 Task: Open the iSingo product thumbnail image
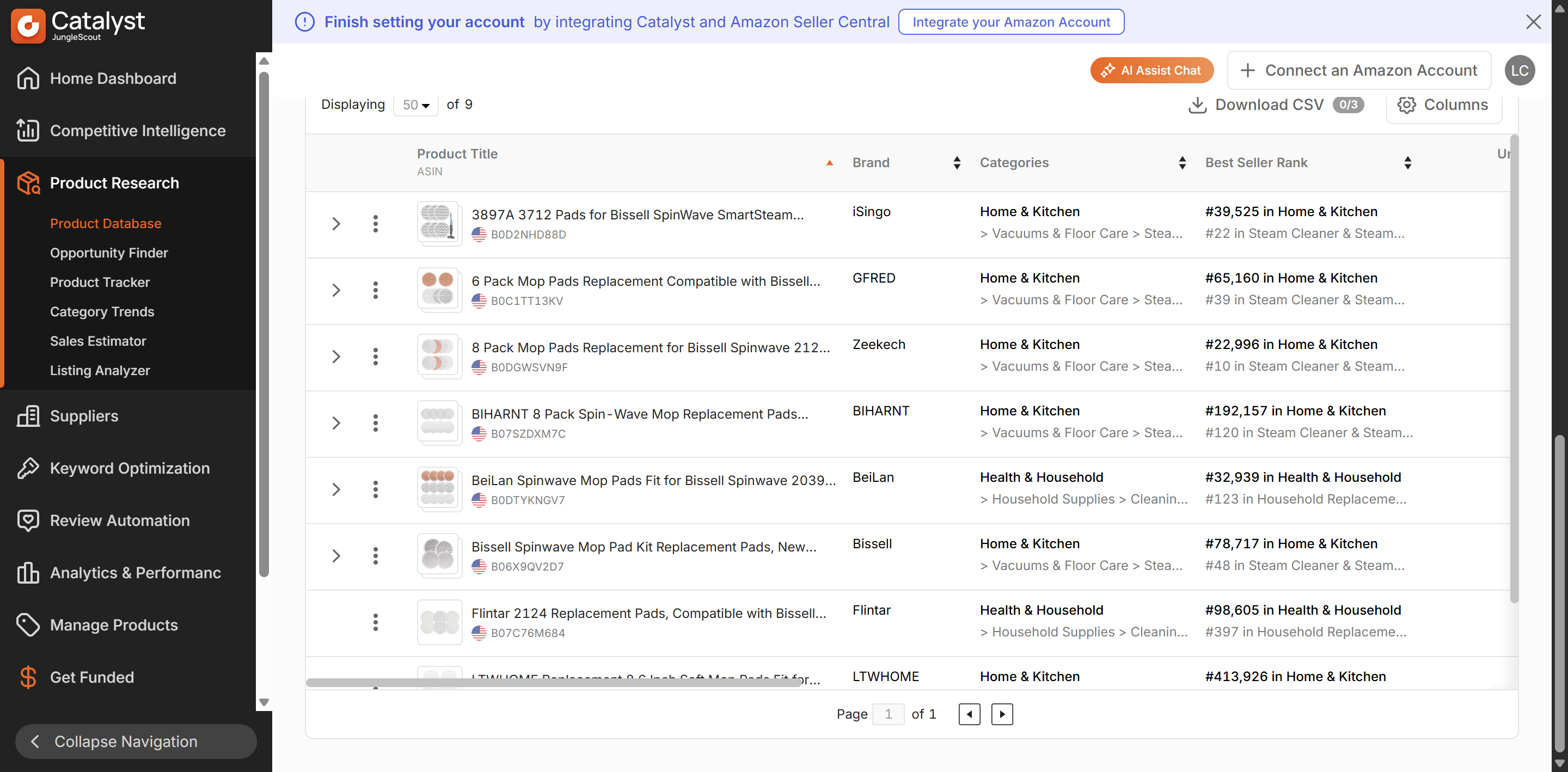click(x=439, y=223)
